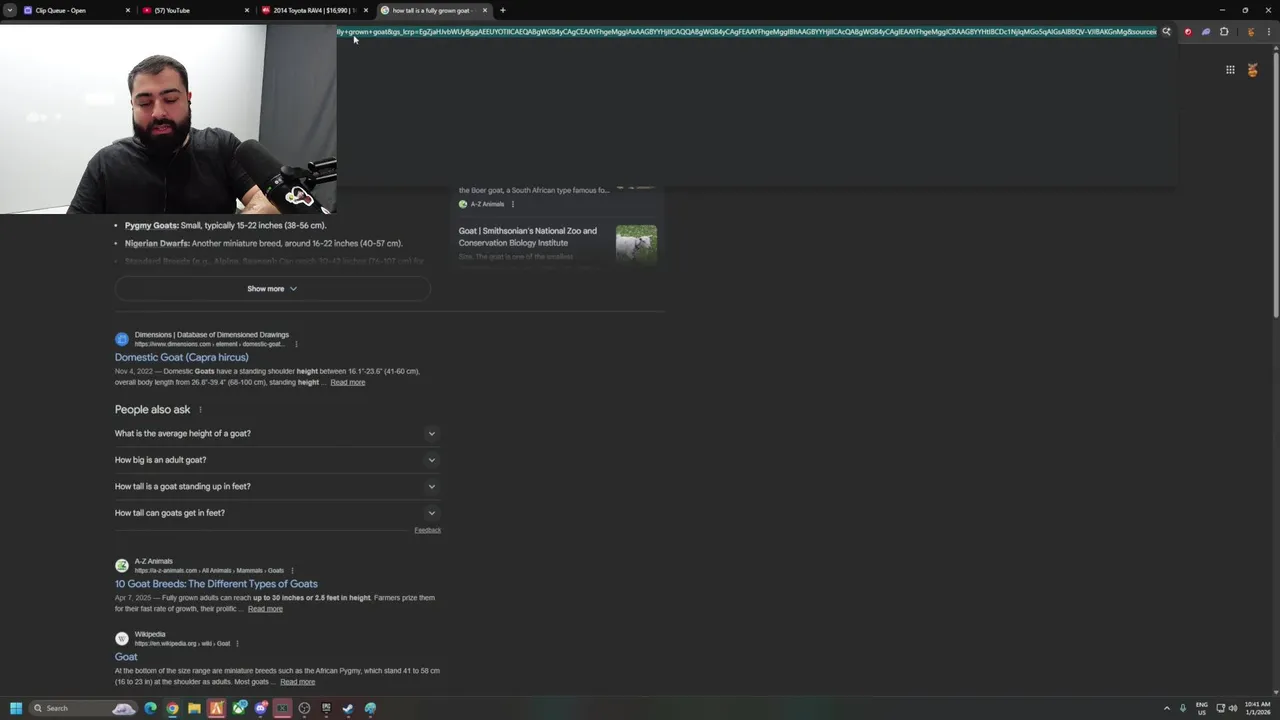Open People also ask options menu
1280x720 pixels.
200,410
